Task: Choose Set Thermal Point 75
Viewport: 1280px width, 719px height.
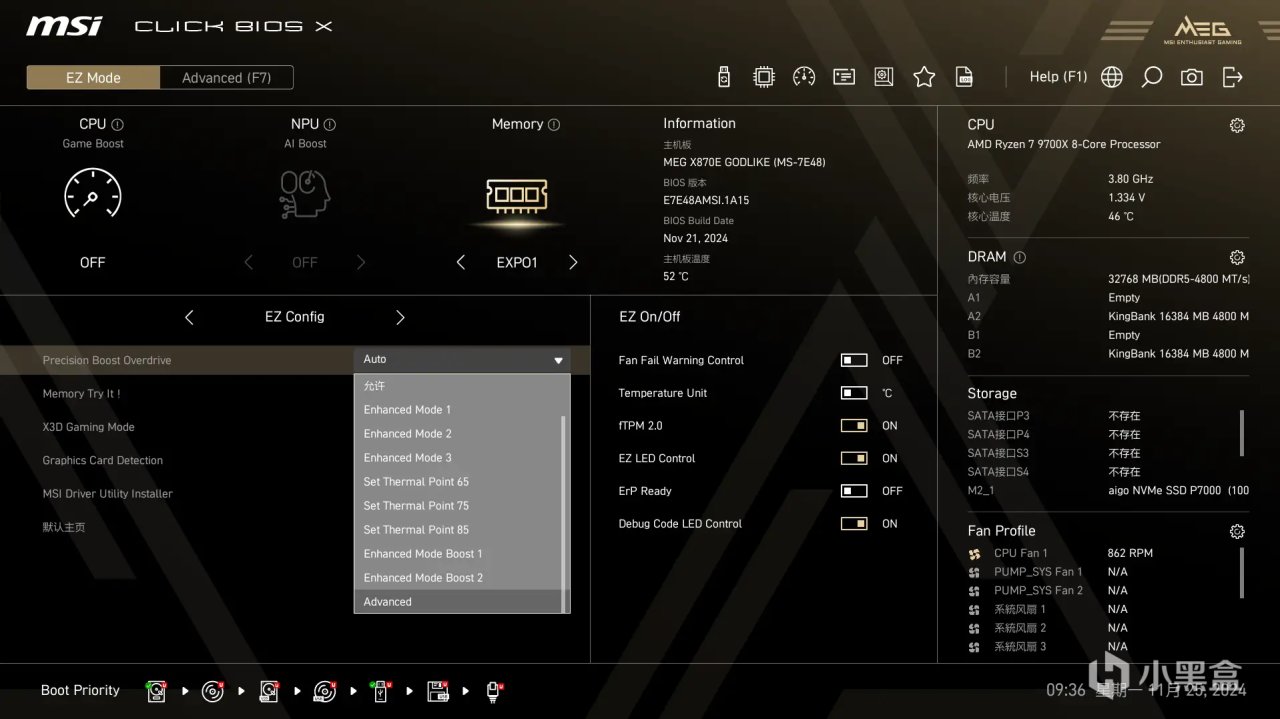Action: pyautogui.click(x=458, y=505)
